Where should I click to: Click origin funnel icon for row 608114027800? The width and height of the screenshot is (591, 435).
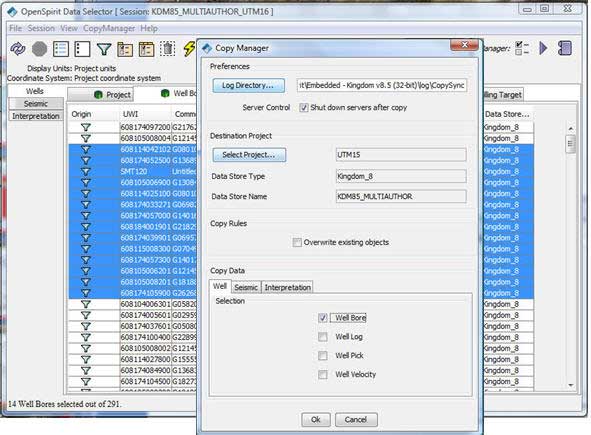86,359
